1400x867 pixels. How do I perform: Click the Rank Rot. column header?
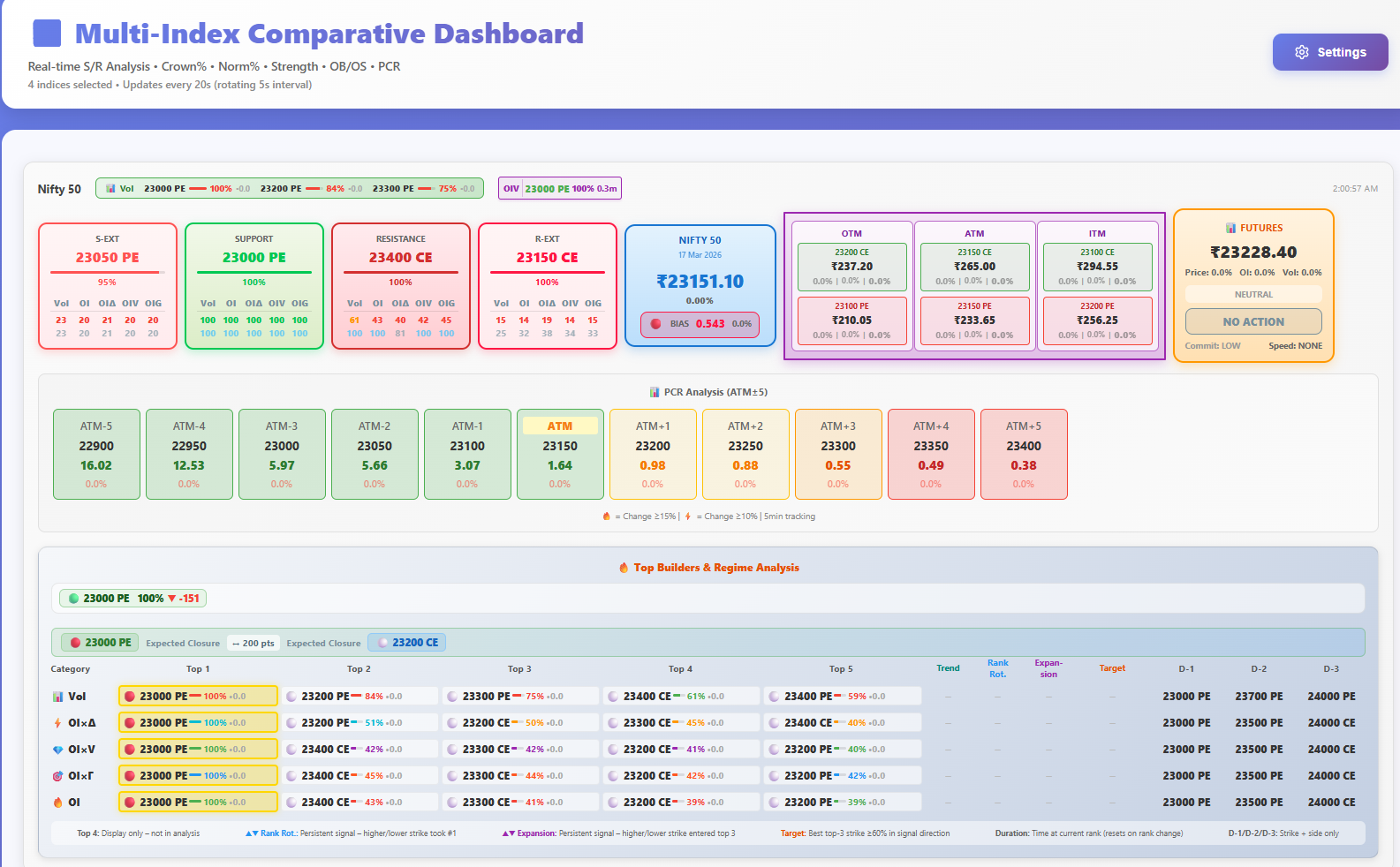[997, 668]
